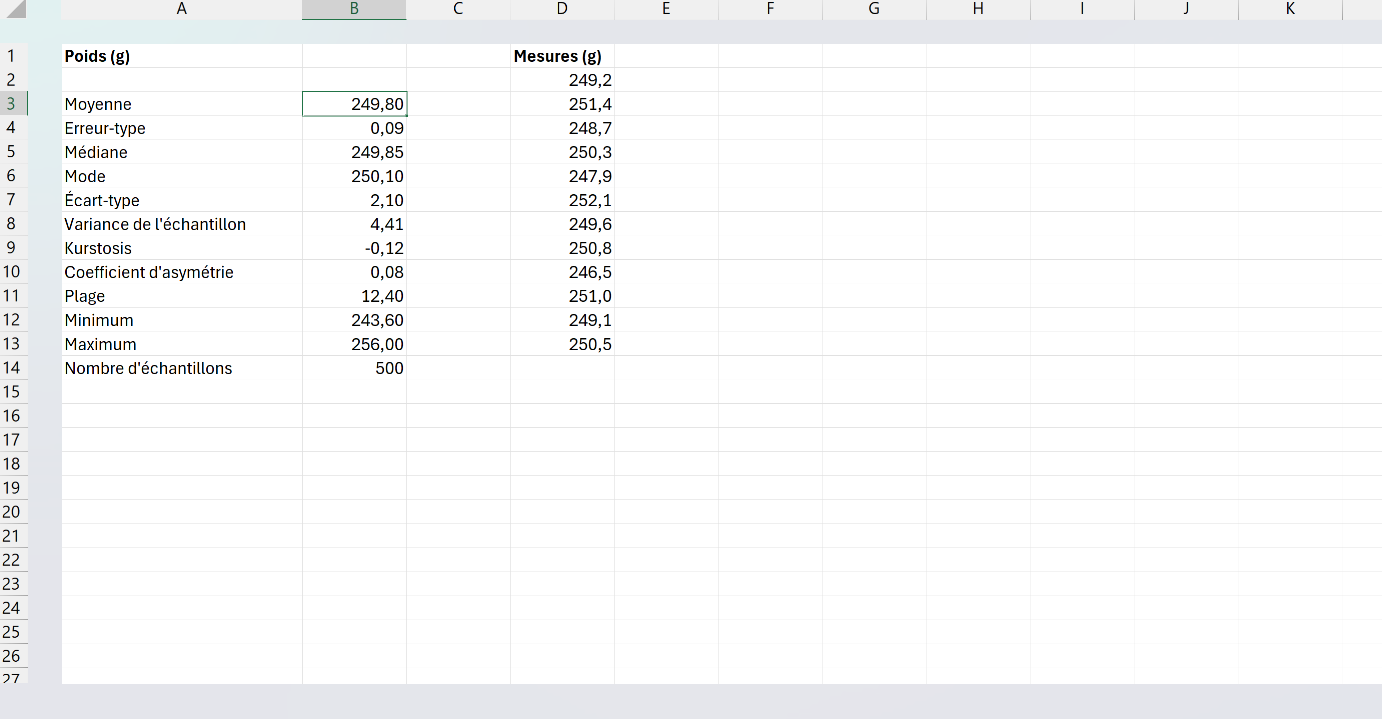Select the variance value 4,41
1382x719 pixels.
[354, 224]
